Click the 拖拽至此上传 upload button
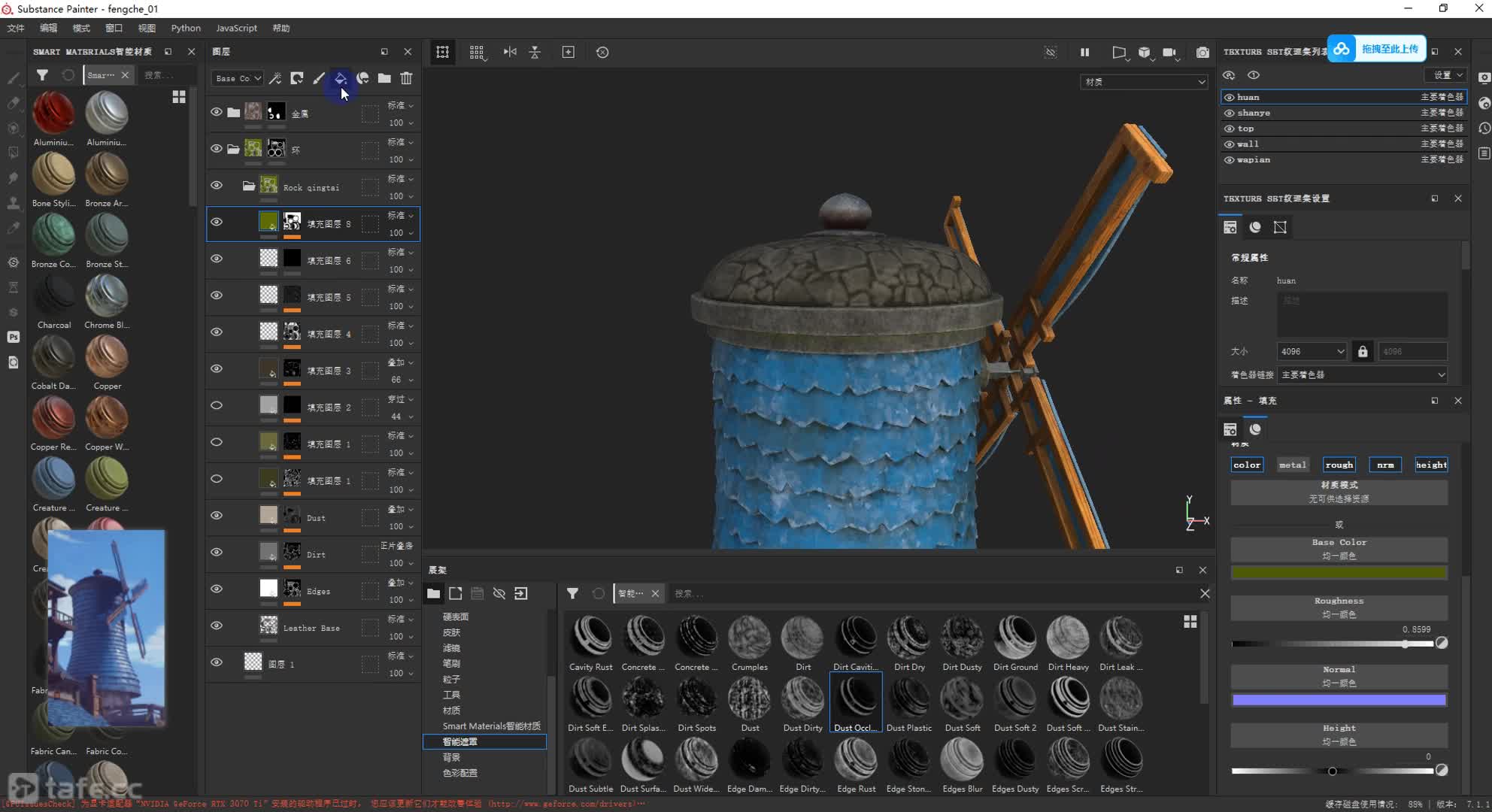Image resolution: width=1492 pixels, height=812 pixels. [1376, 49]
